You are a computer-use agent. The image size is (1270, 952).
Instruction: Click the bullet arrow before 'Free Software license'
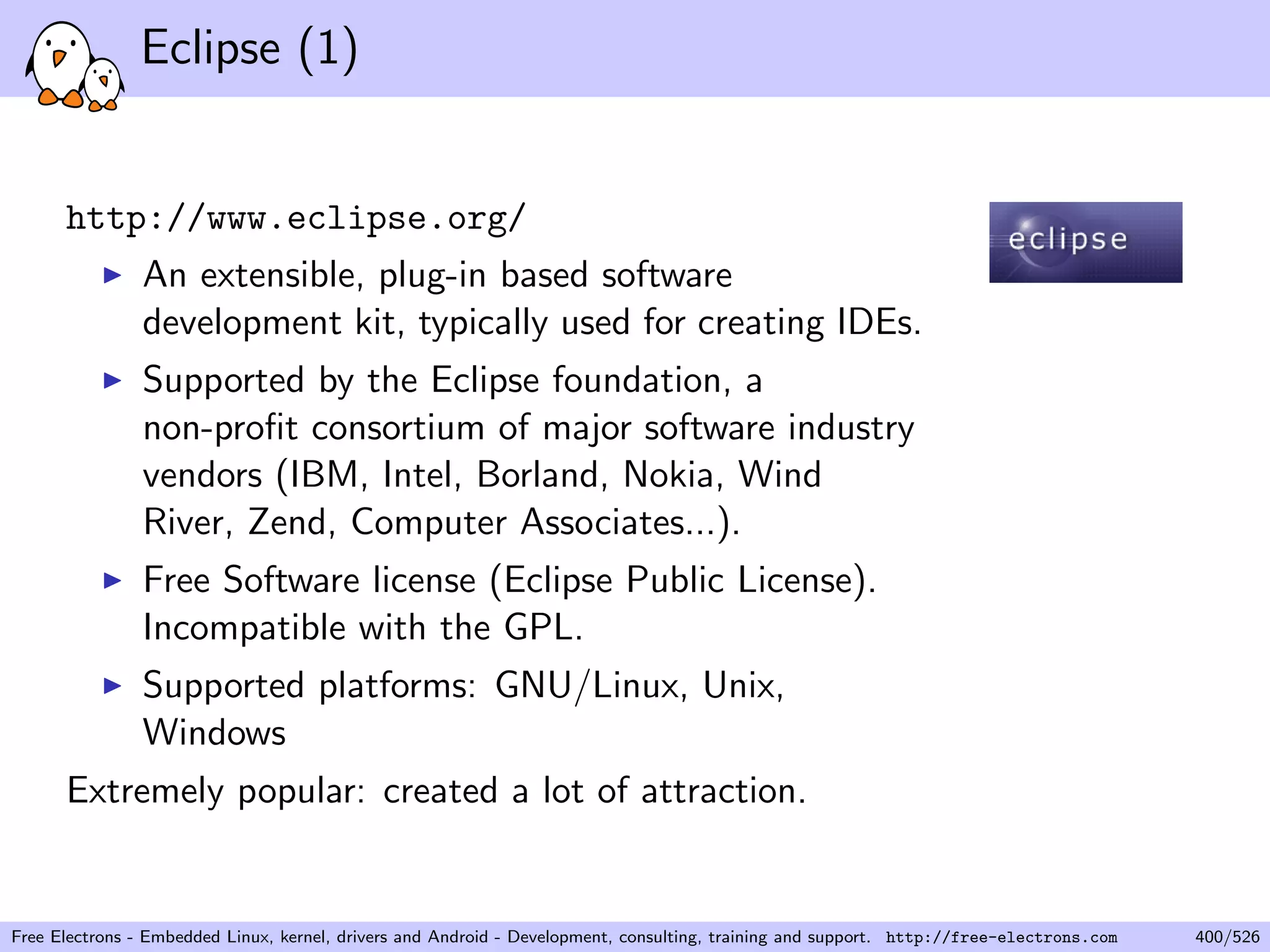[112, 580]
